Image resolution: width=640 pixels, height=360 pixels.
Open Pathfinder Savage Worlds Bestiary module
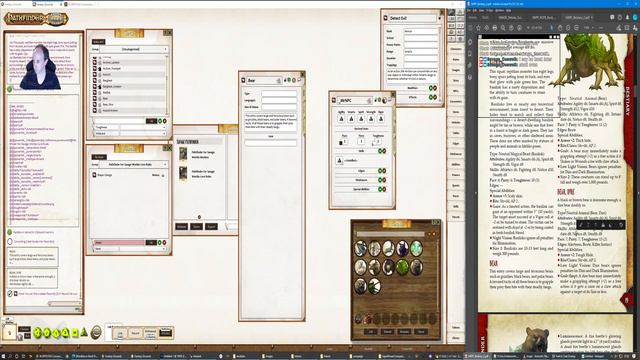[203, 154]
